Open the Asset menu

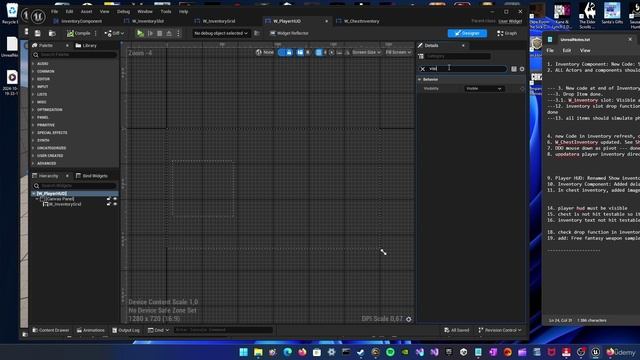[87, 11]
